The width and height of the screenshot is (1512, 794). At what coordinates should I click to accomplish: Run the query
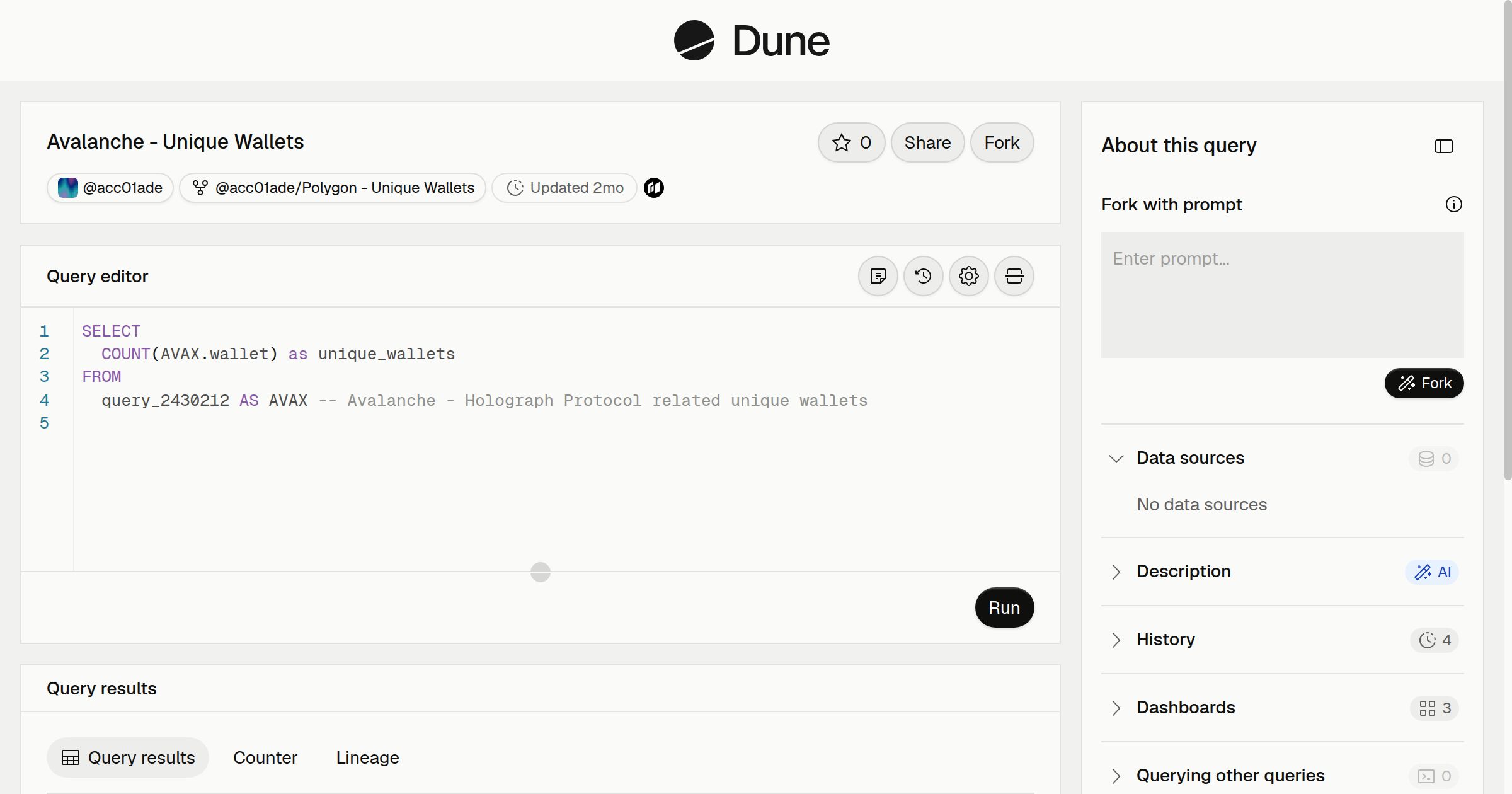coord(1004,607)
